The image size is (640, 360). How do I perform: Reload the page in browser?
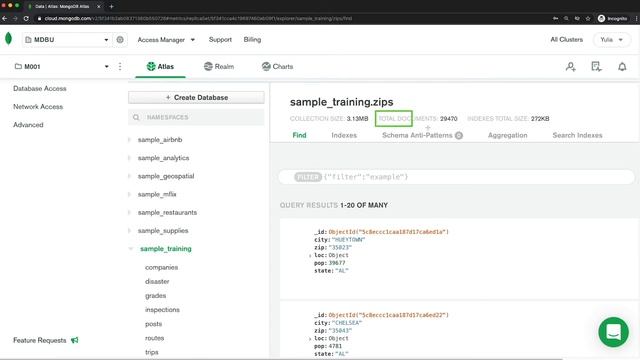coord(26,18)
